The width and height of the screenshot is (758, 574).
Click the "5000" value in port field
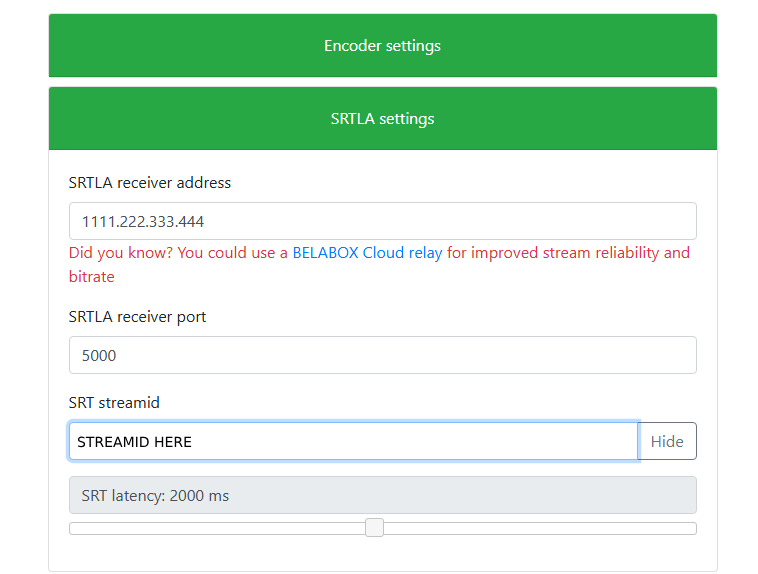[x=100, y=355]
